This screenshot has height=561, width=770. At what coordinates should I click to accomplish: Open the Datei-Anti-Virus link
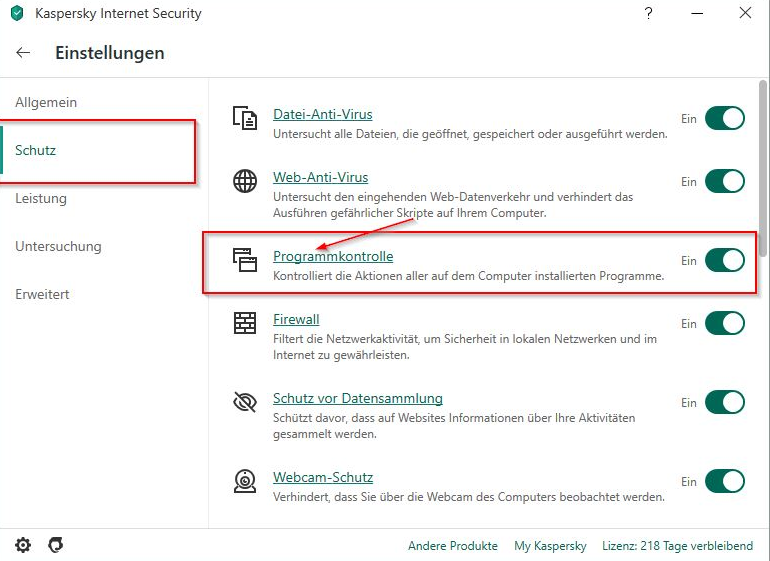coord(323,114)
